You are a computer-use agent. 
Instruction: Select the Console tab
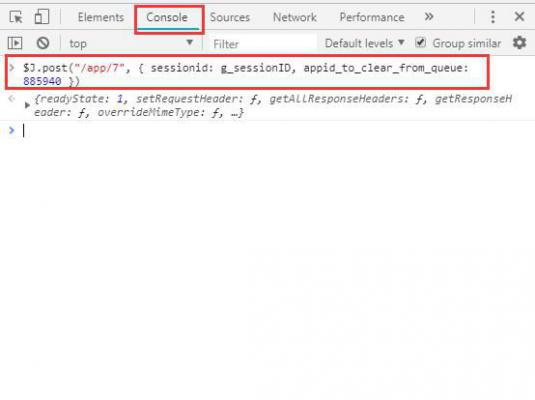point(167,17)
